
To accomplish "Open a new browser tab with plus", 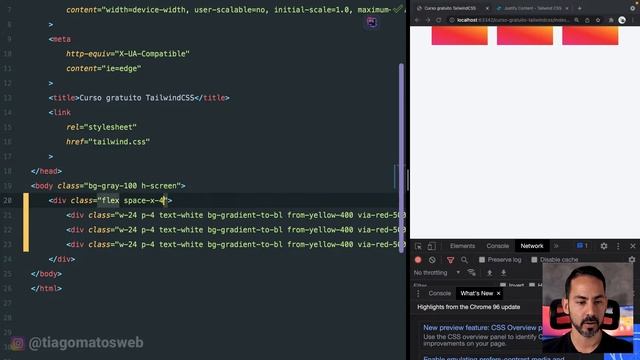I will [580, 8].
